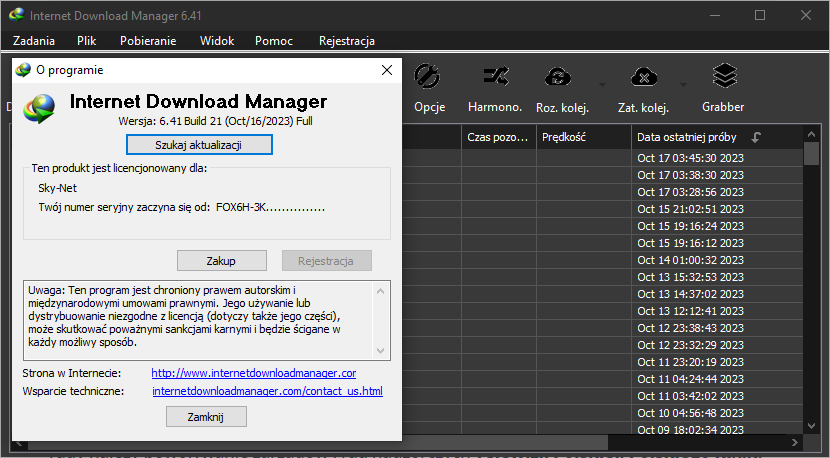Image resolution: width=830 pixels, height=458 pixels.
Task: Click the Sky-Net licensee name
Action: coord(57,188)
